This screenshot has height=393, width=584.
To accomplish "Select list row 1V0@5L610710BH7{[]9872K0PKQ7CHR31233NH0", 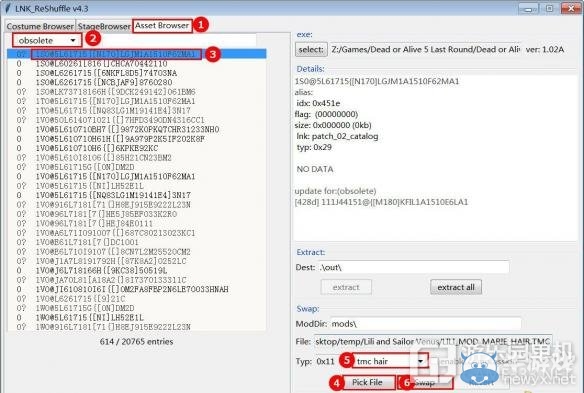I will point(137,129).
